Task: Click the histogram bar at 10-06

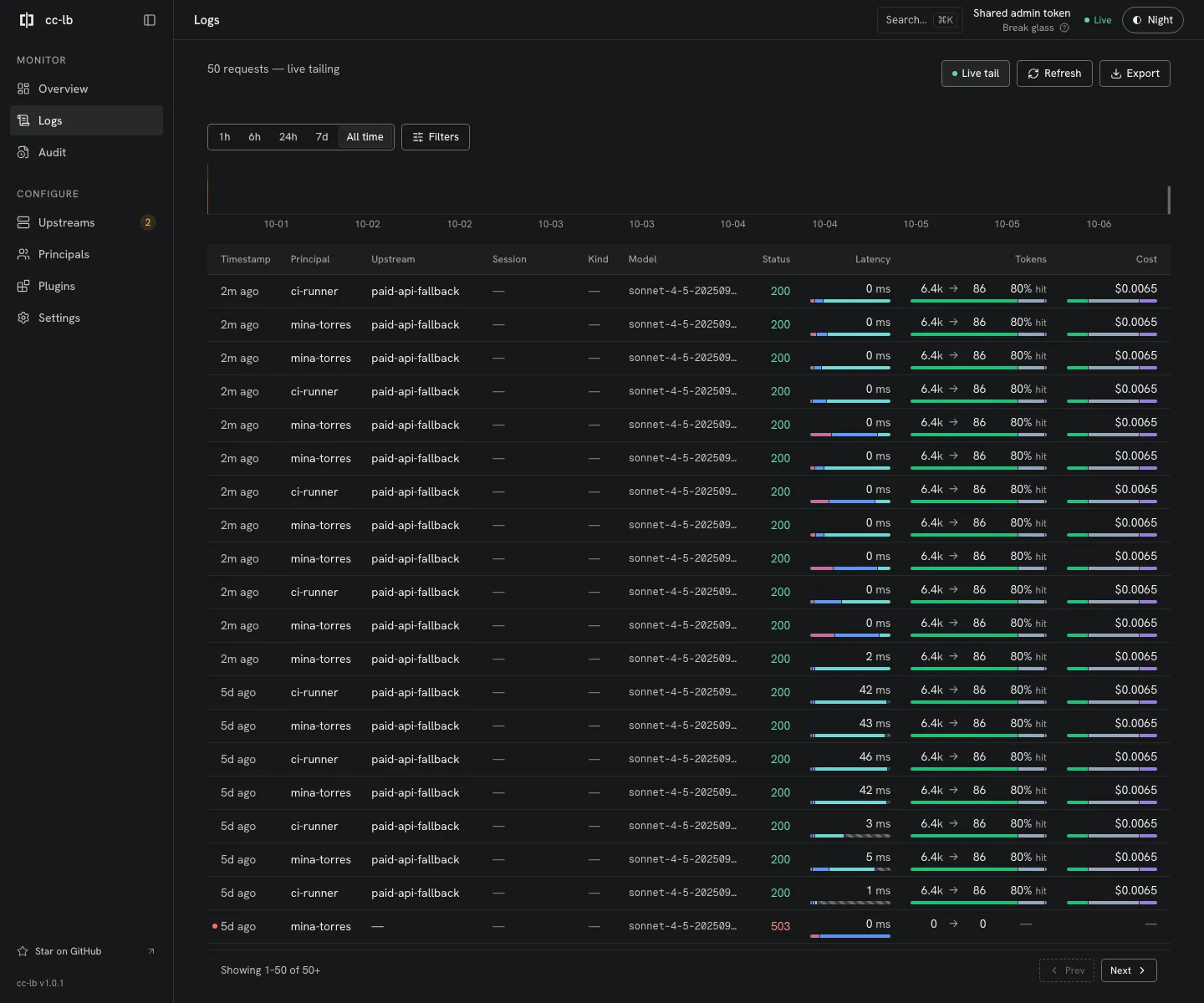Action: point(1168,200)
